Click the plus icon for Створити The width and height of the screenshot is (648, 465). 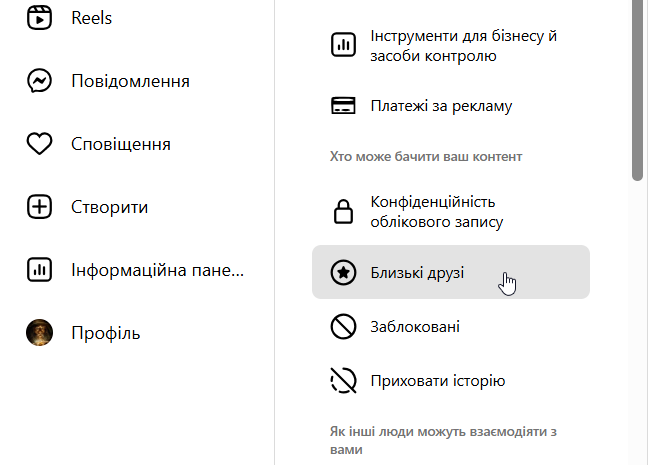[x=39, y=208]
